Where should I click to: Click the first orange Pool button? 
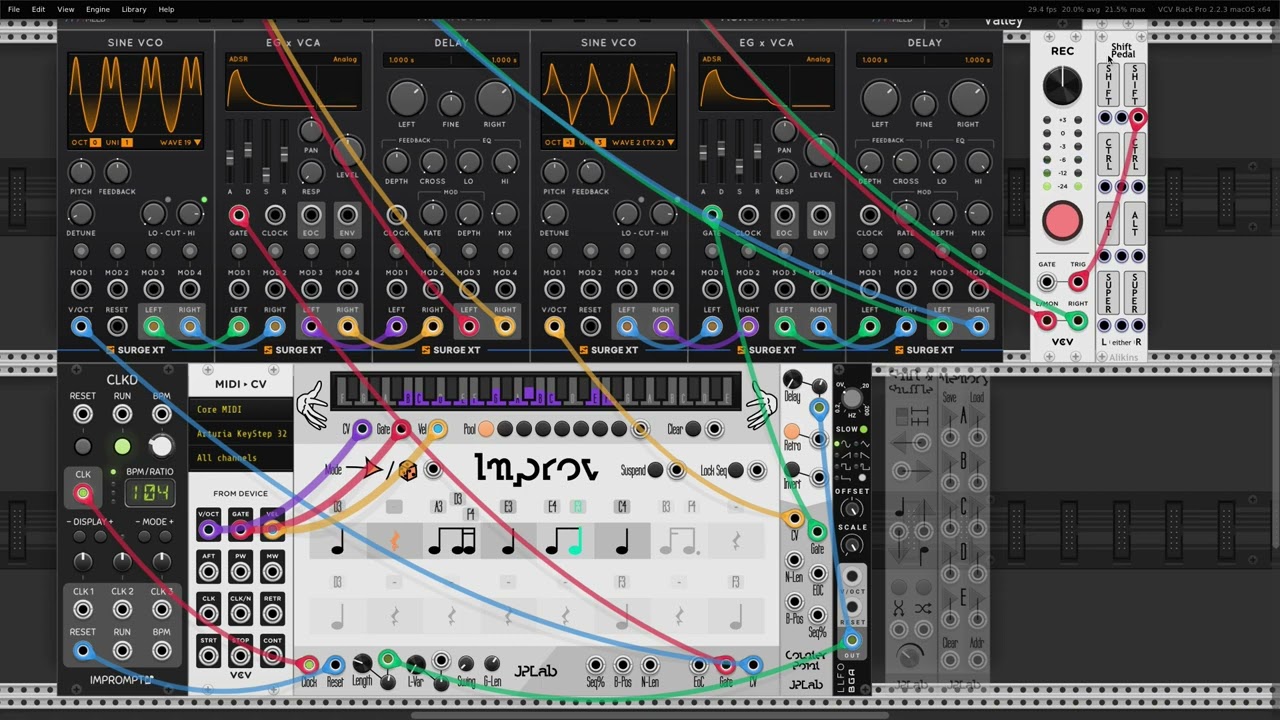pos(486,430)
